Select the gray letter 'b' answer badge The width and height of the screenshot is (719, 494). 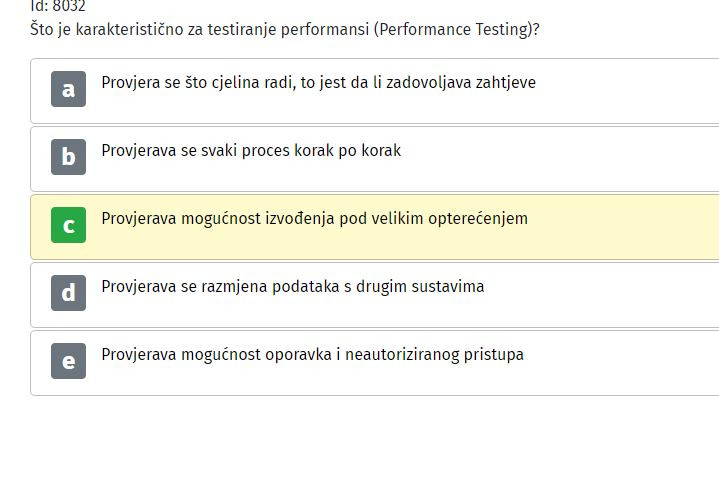tap(68, 157)
